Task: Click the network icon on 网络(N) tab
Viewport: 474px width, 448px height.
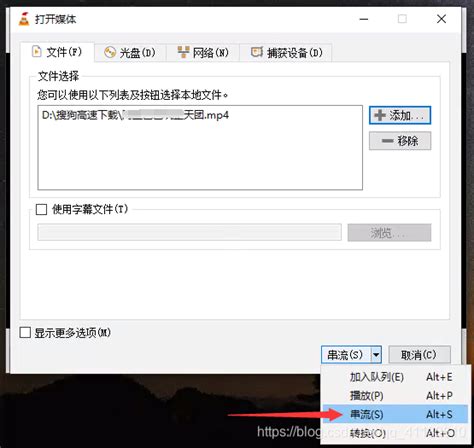Action: pos(183,52)
